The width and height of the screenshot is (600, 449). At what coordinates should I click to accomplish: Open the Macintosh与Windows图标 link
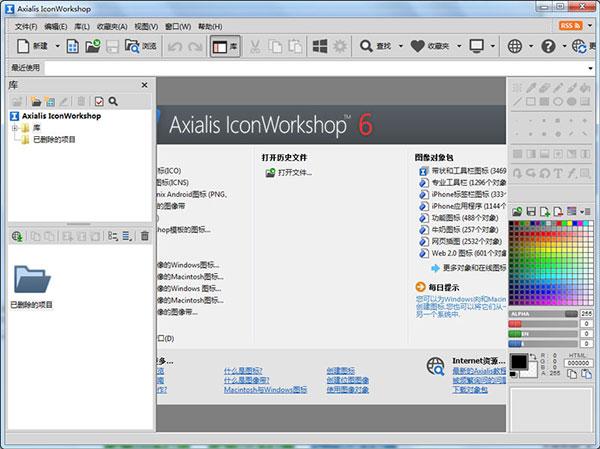click(x=266, y=390)
